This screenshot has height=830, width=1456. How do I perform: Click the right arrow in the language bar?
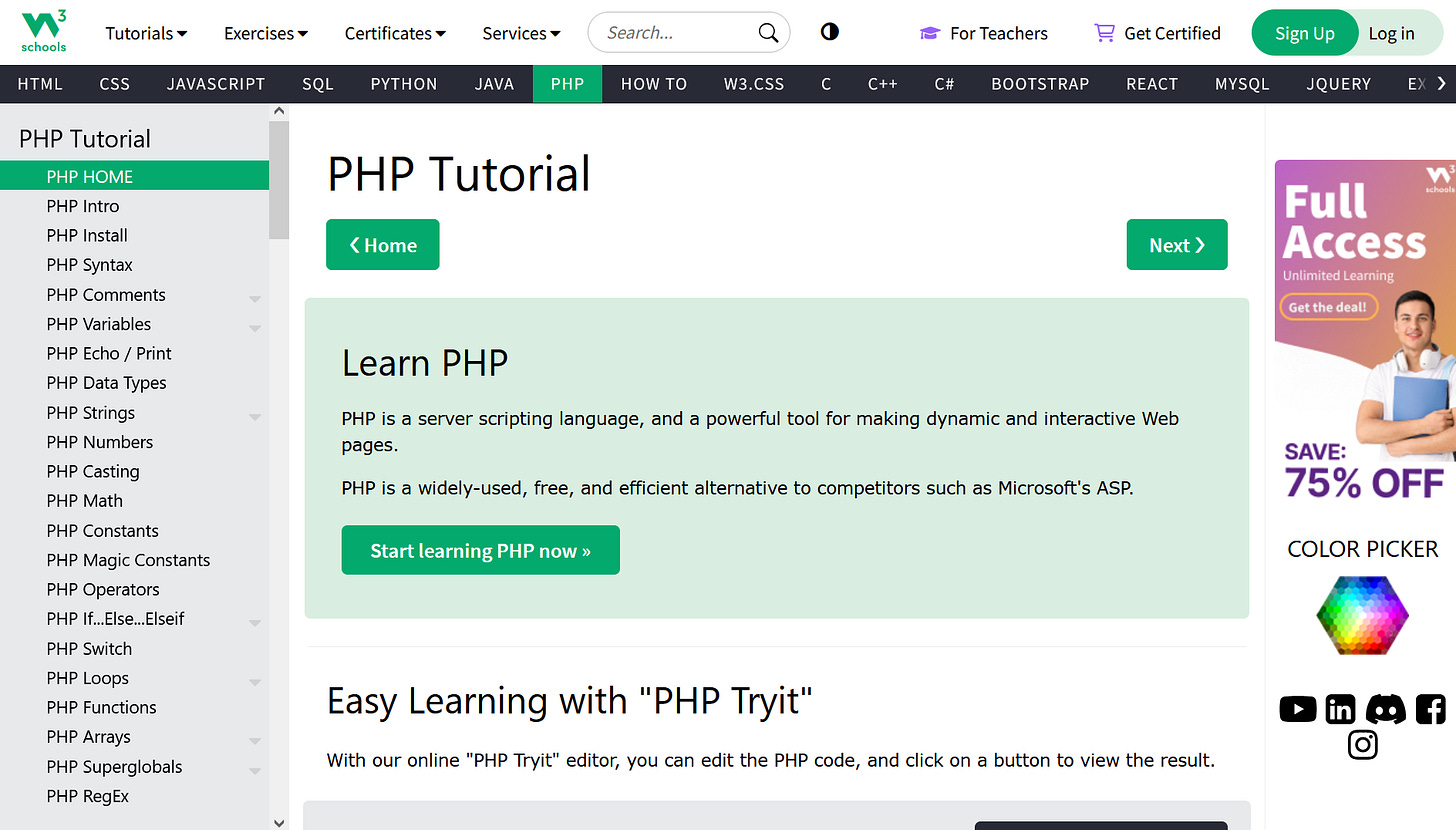(x=1441, y=84)
